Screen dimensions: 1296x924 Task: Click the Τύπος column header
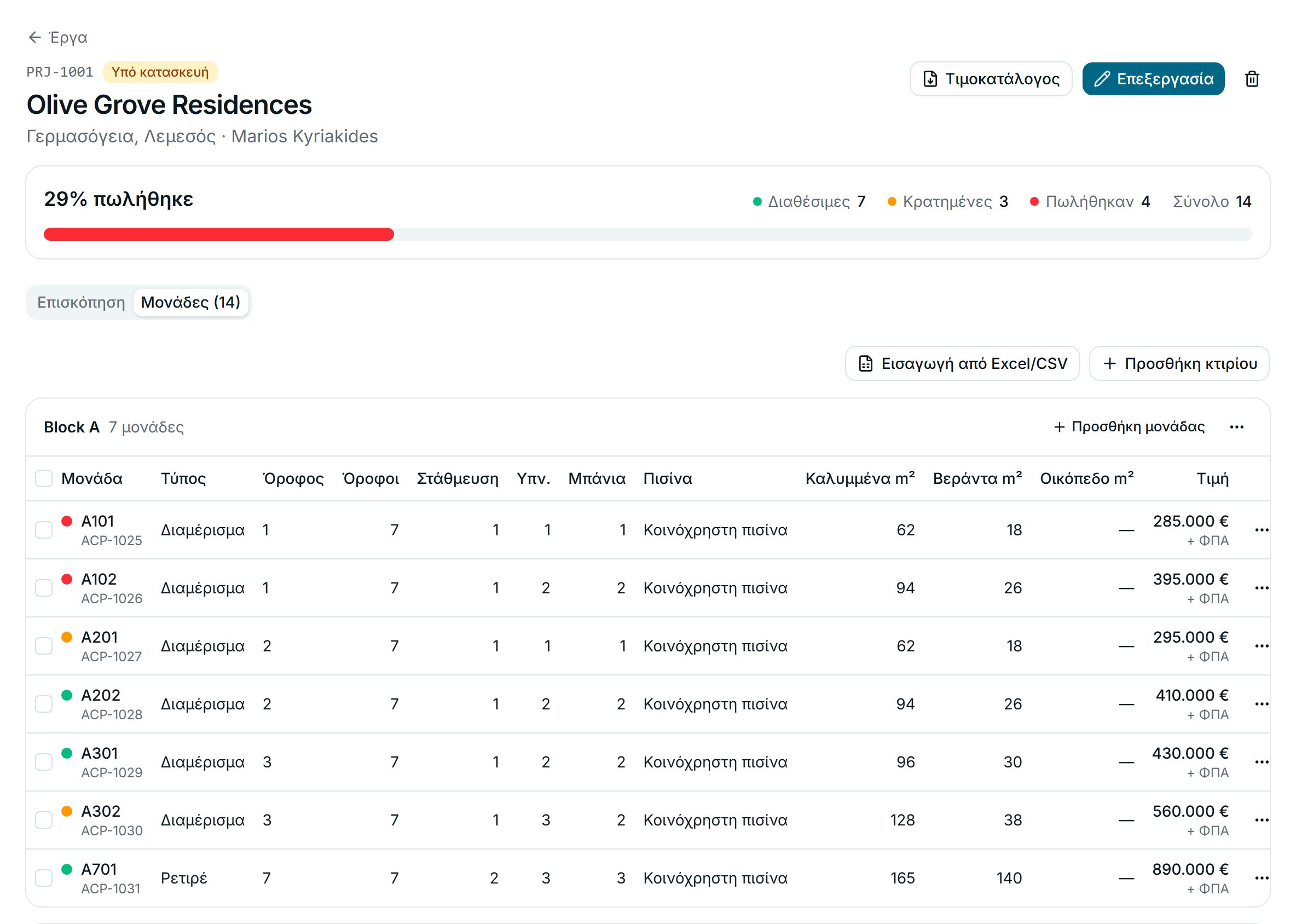183,478
